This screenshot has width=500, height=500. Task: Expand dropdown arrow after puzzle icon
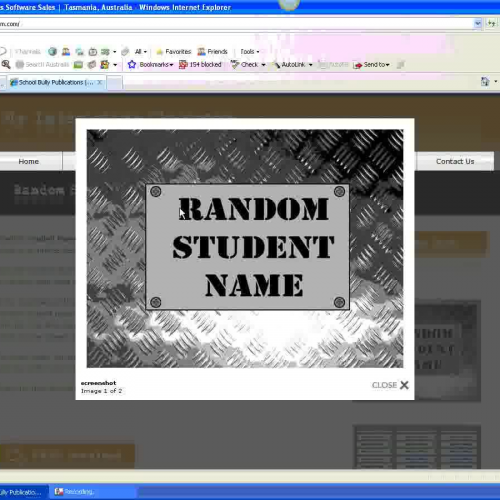pos(115,65)
